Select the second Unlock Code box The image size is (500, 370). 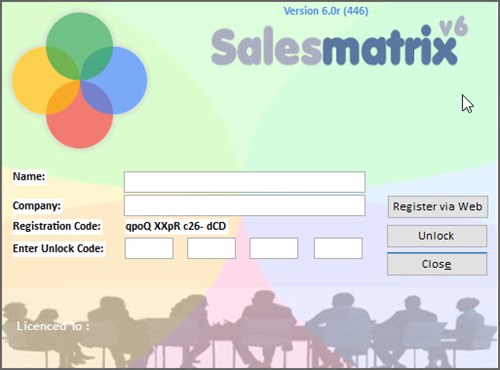tap(211, 248)
